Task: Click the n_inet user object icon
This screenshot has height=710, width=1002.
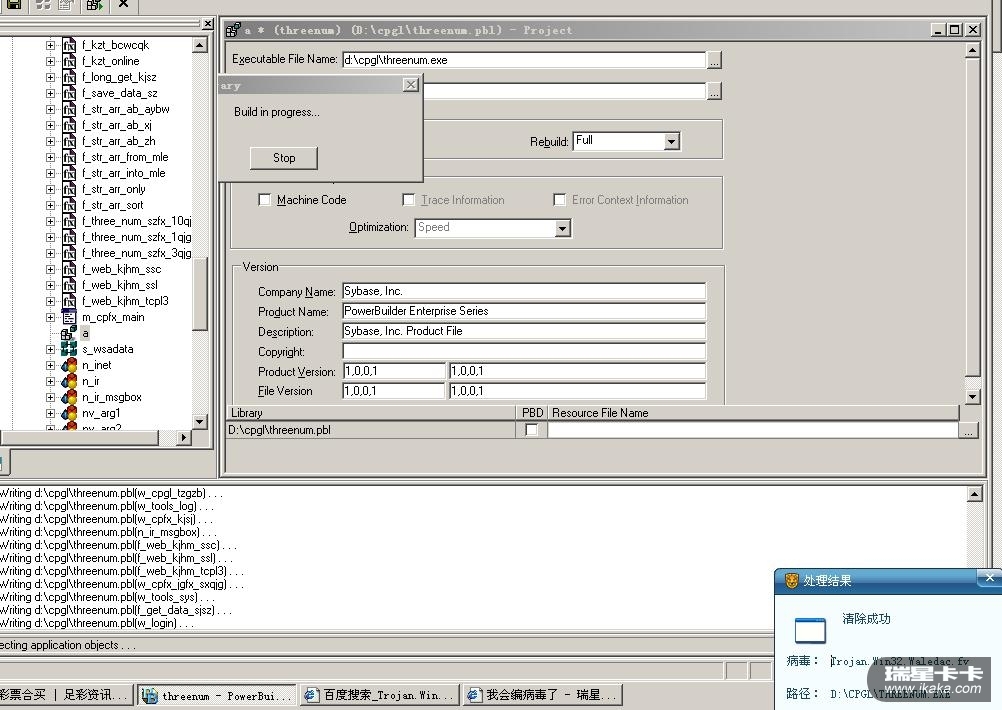Action: [69, 365]
